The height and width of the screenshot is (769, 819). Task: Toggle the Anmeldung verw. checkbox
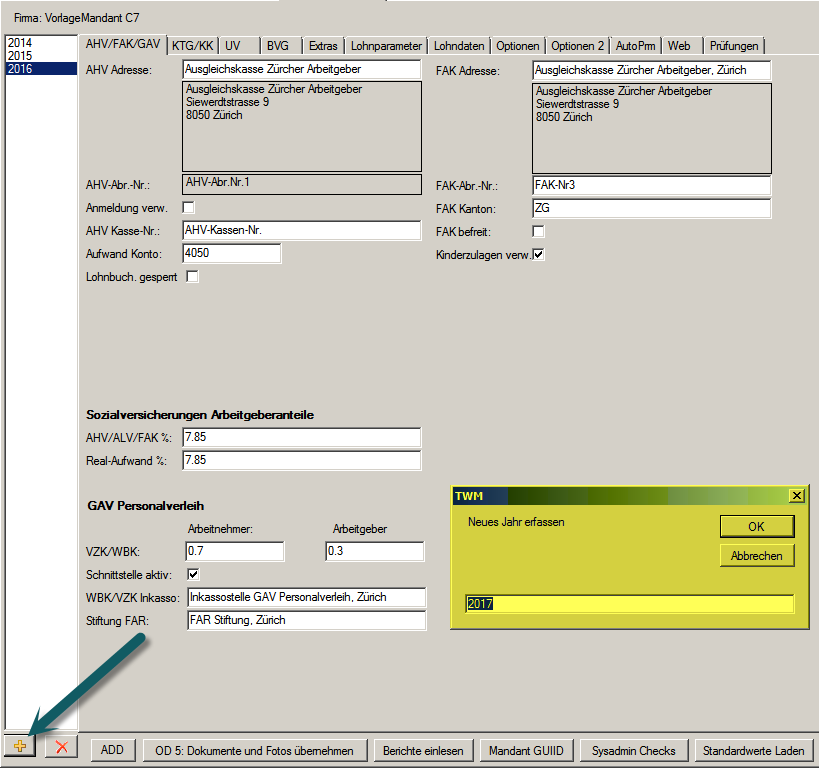click(188, 207)
